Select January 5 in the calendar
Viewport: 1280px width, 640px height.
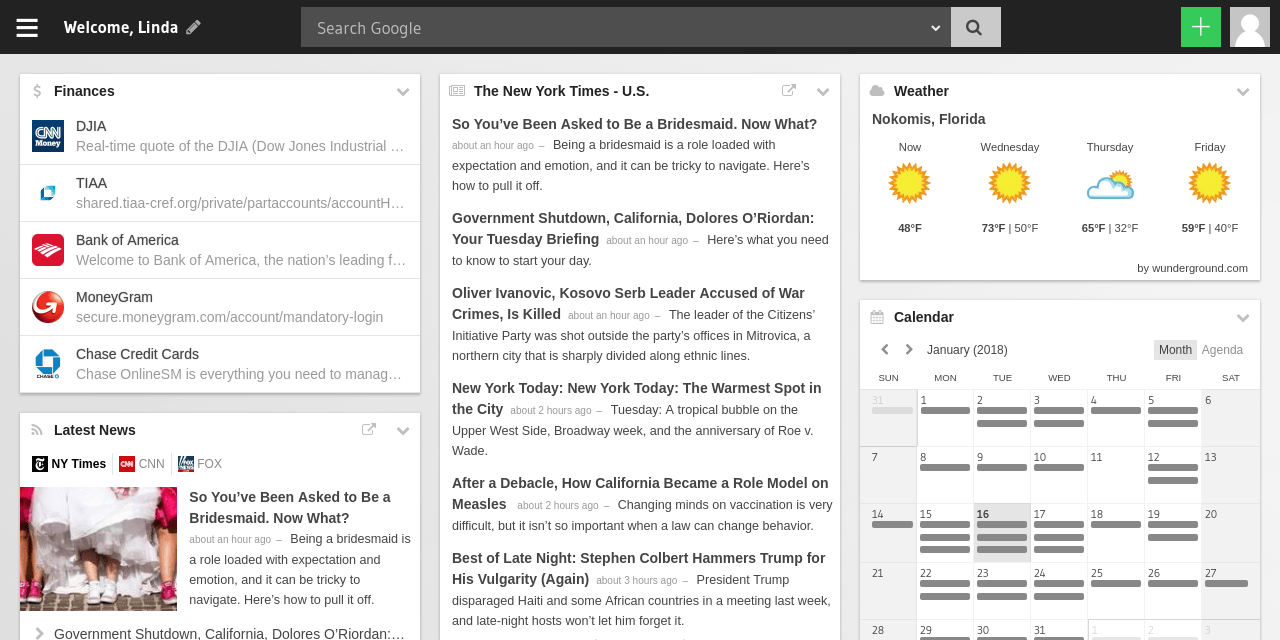1173,418
